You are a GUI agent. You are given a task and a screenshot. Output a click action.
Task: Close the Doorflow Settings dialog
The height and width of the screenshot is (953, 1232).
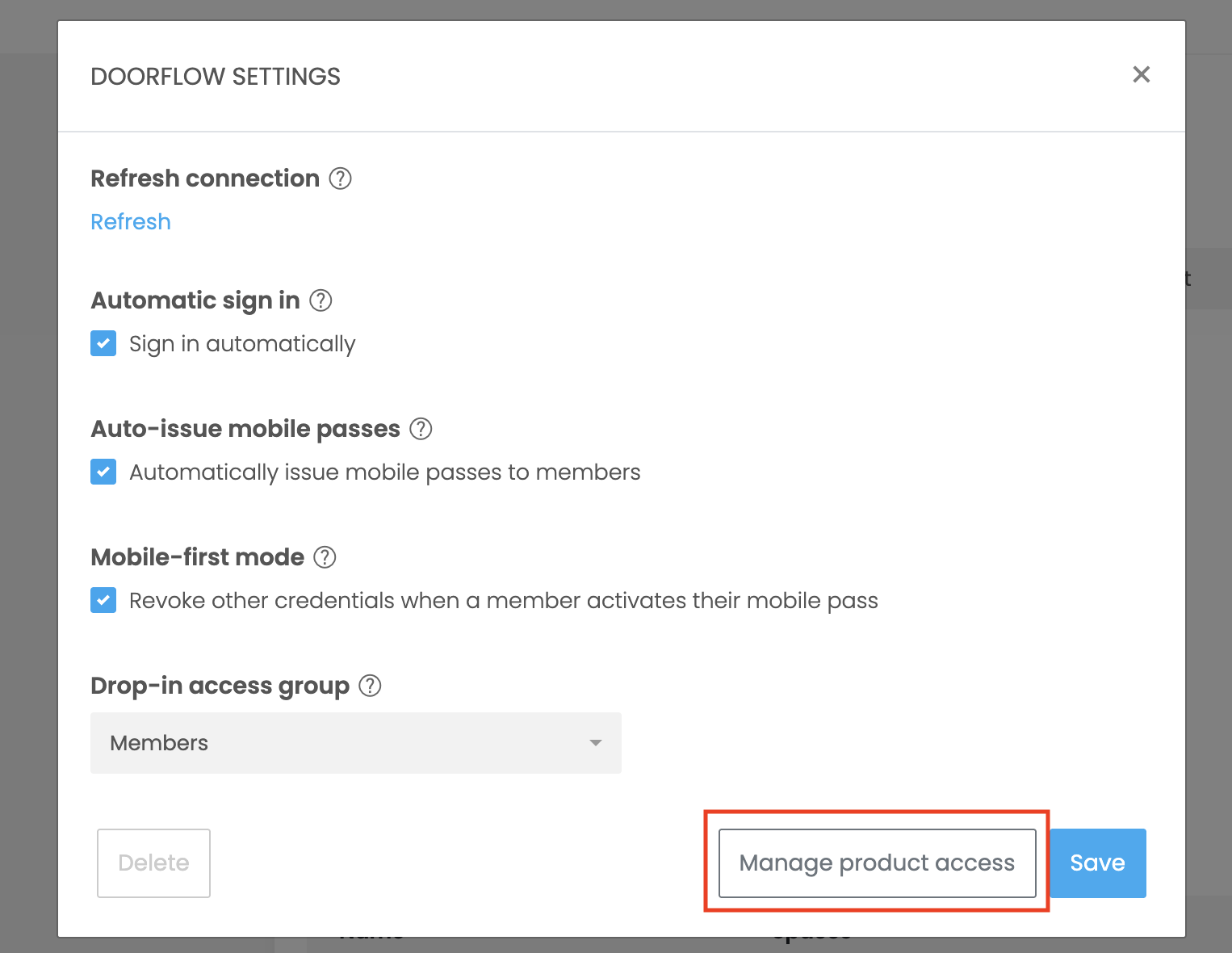(x=1141, y=75)
